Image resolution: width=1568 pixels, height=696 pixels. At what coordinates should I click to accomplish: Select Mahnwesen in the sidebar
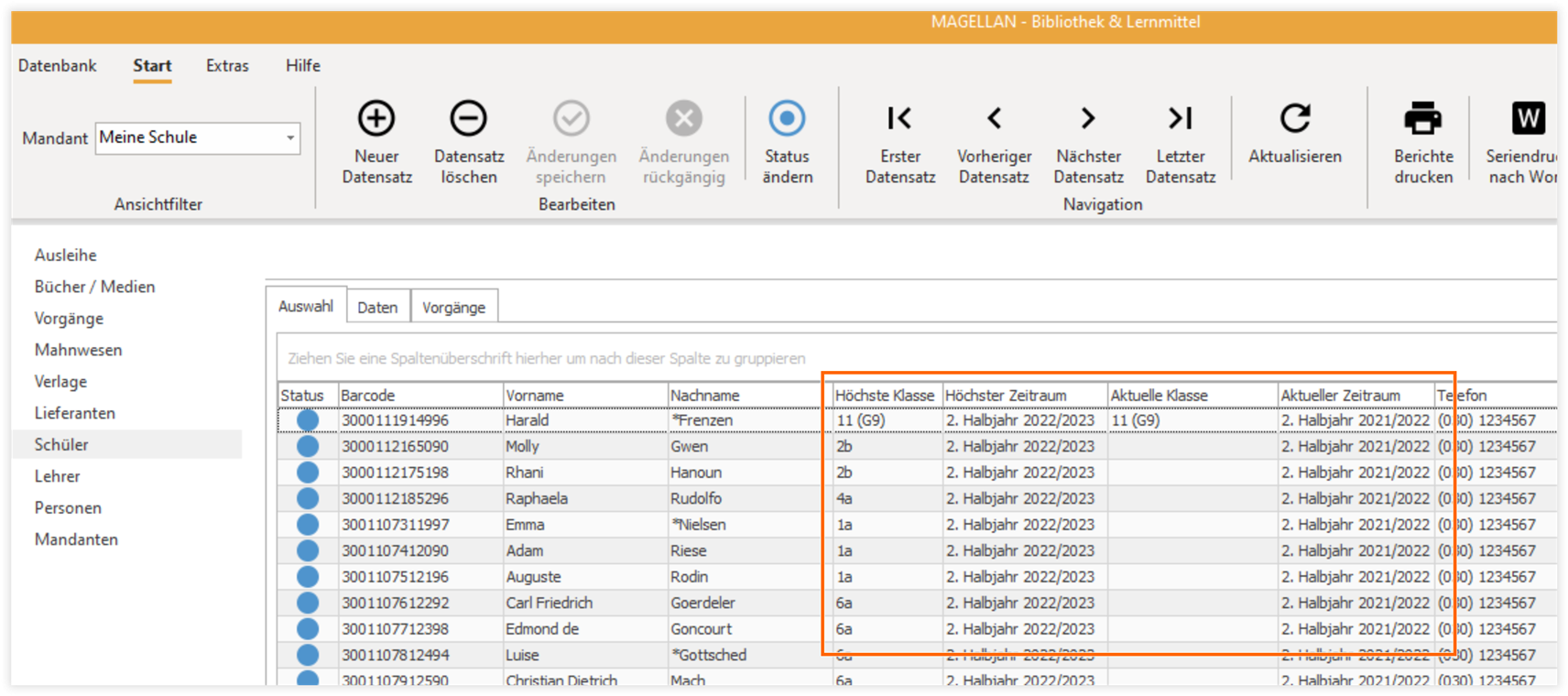(x=78, y=350)
